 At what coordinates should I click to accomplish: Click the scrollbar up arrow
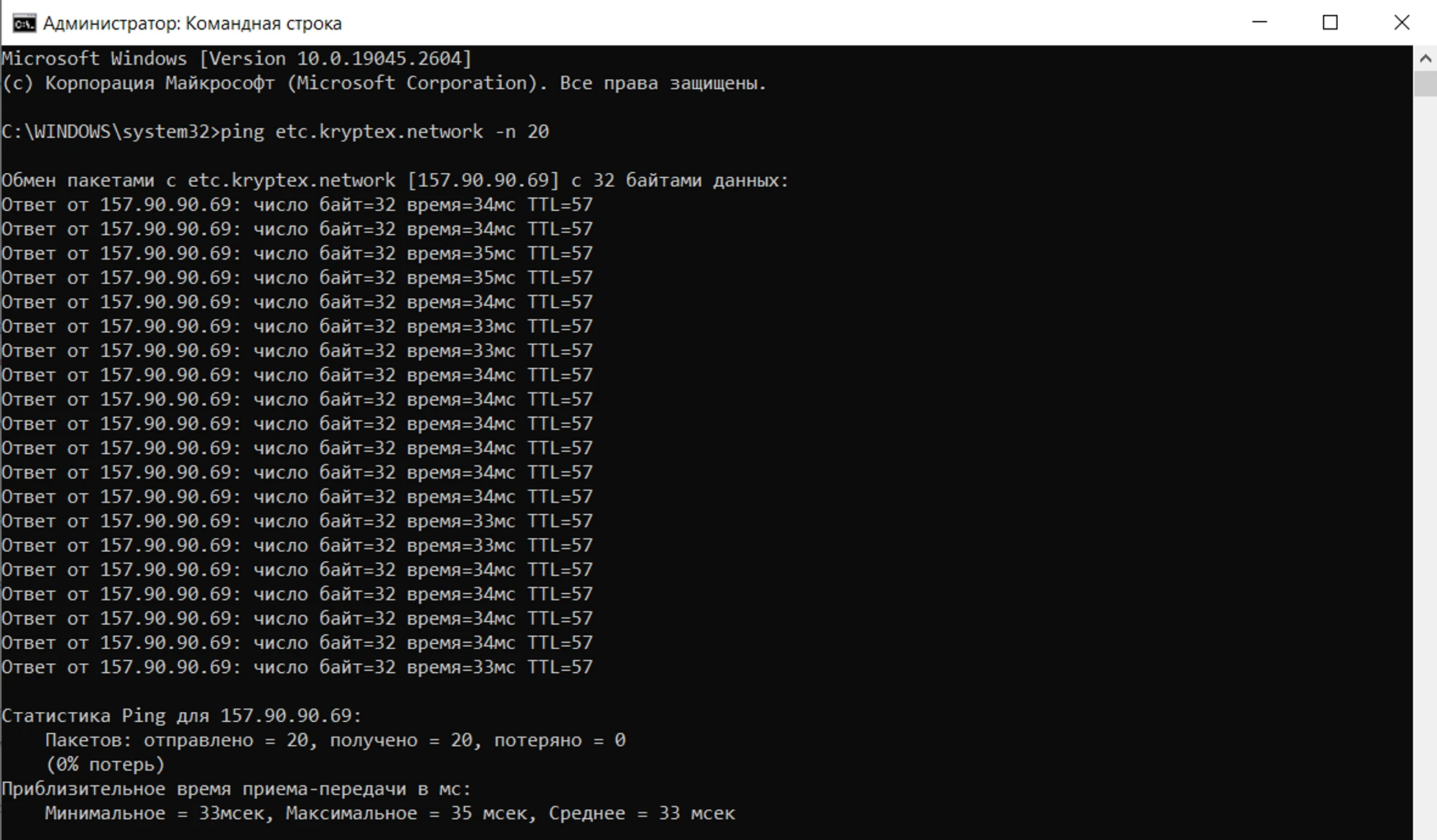[1425, 58]
